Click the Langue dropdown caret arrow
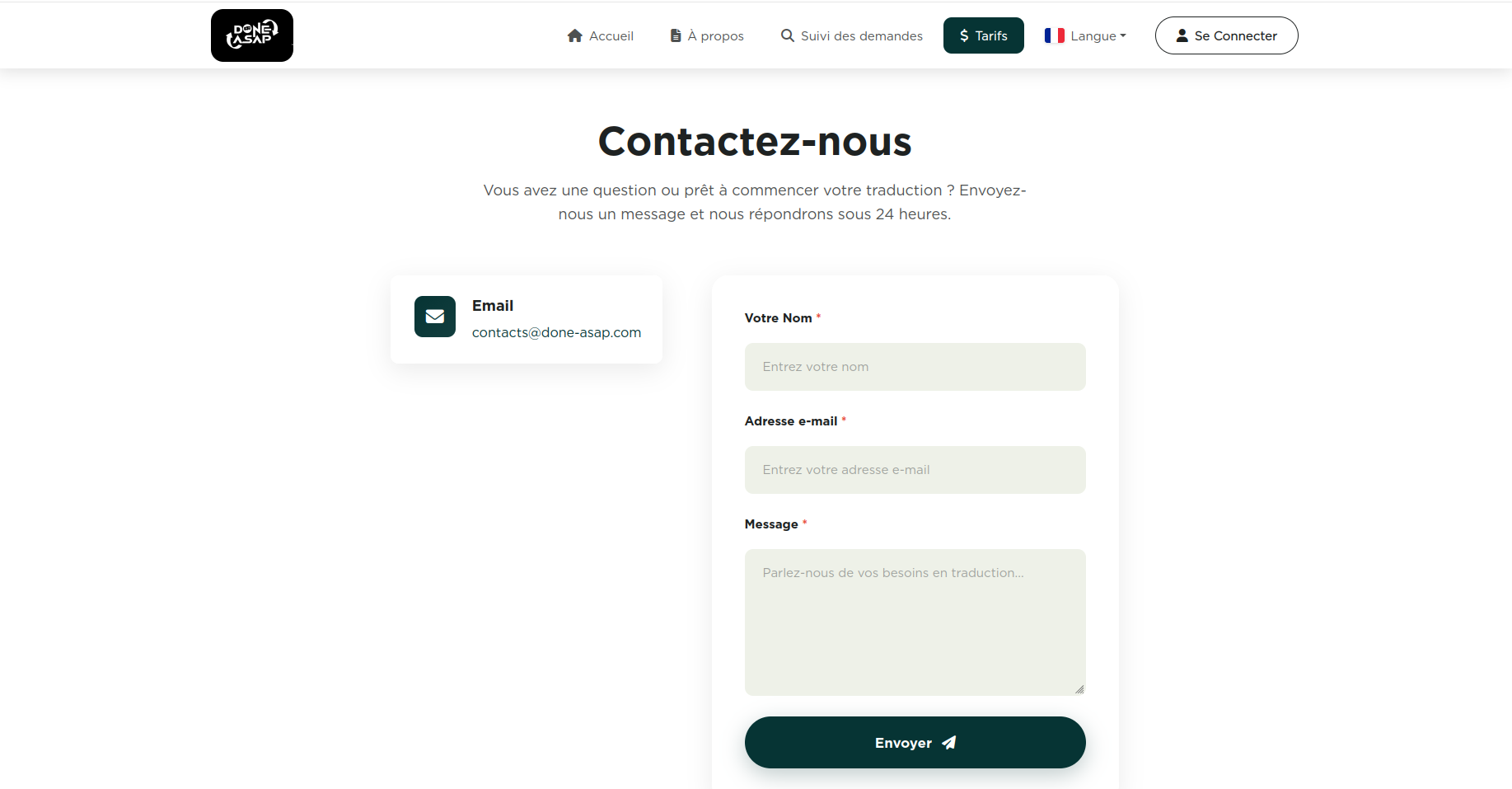The width and height of the screenshot is (1512, 789). pyautogui.click(x=1123, y=35)
